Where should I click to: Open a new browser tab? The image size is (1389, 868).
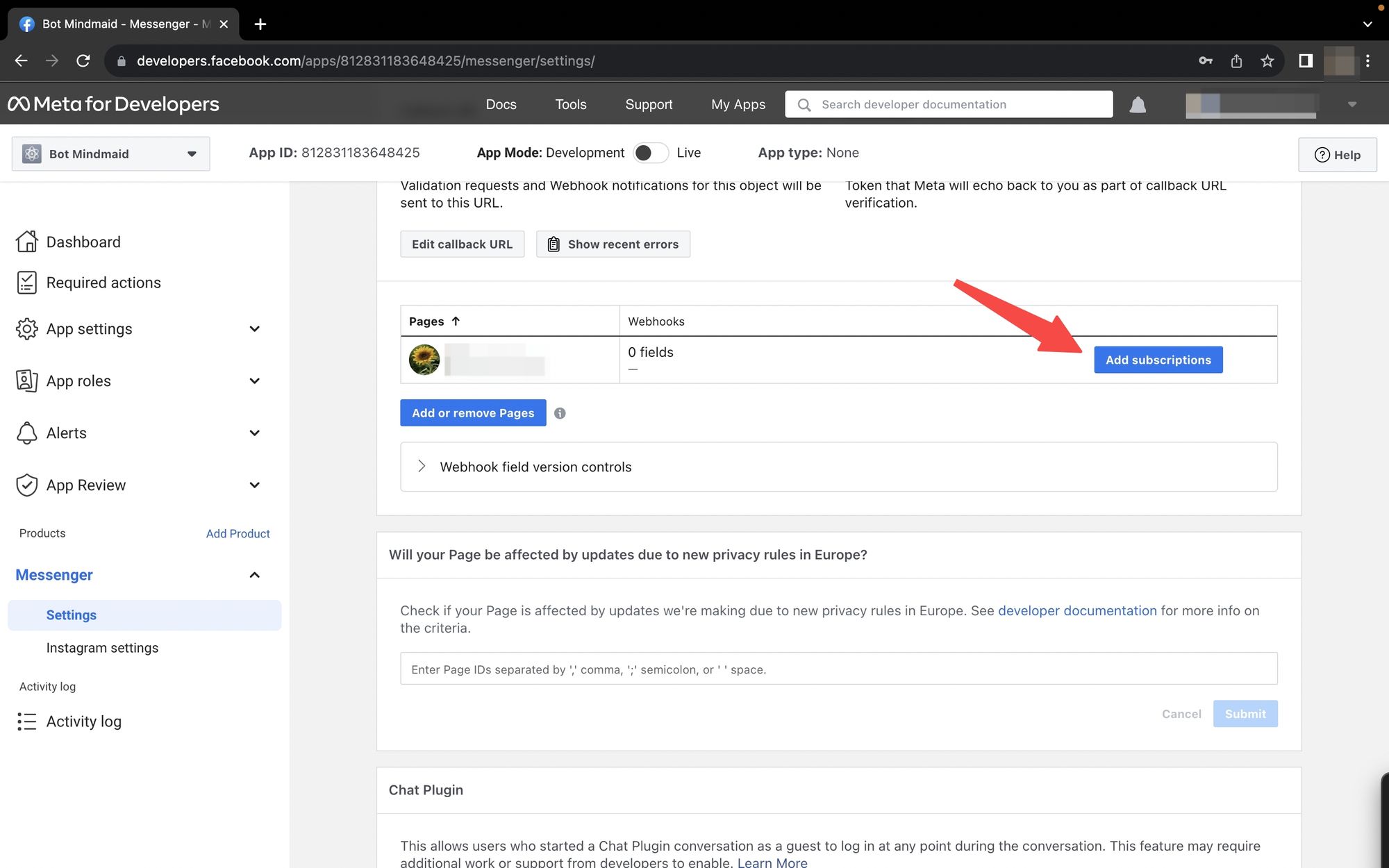point(260,24)
